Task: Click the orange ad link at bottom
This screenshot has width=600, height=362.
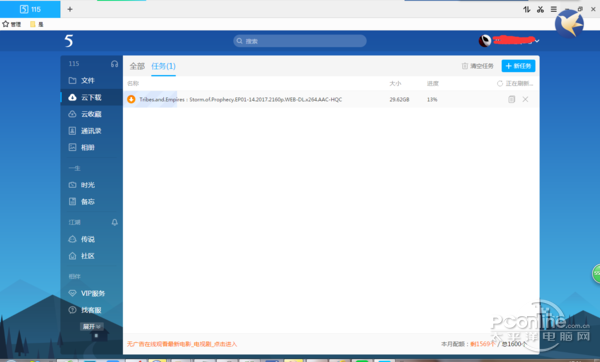Action: [x=182, y=344]
